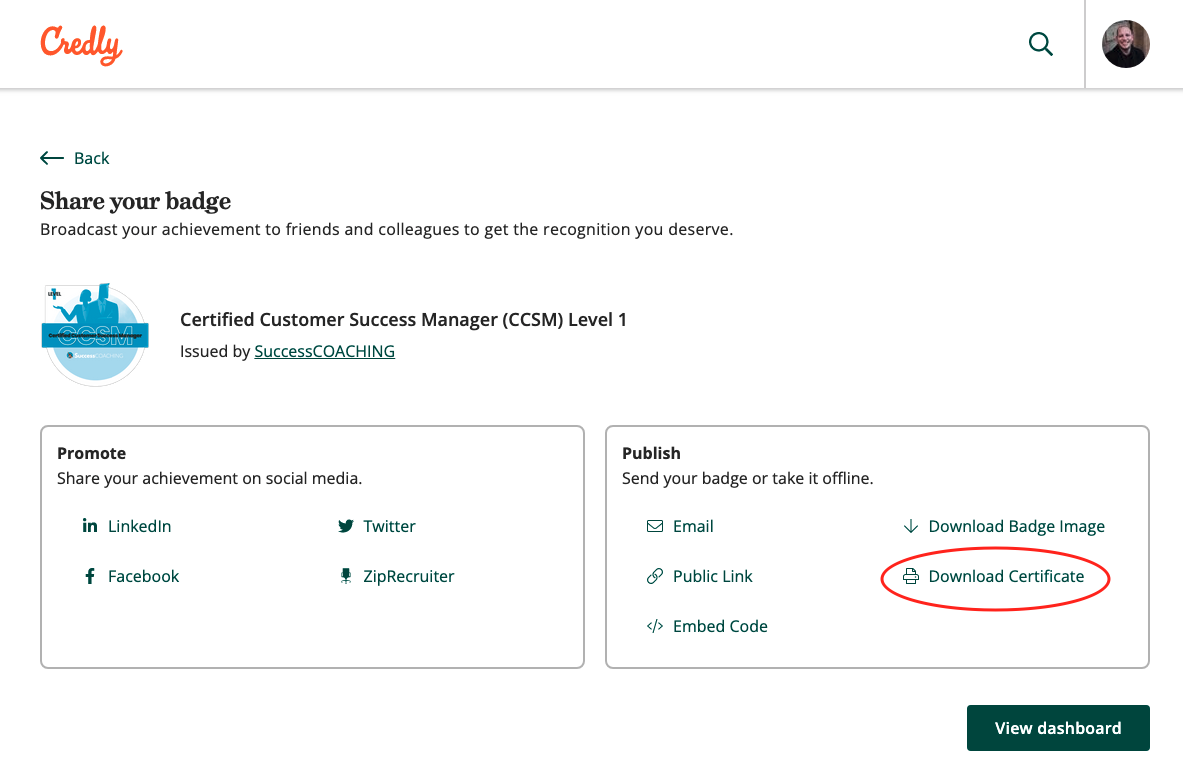Click the Facebook icon
1183x776 pixels.
pos(90,576)
